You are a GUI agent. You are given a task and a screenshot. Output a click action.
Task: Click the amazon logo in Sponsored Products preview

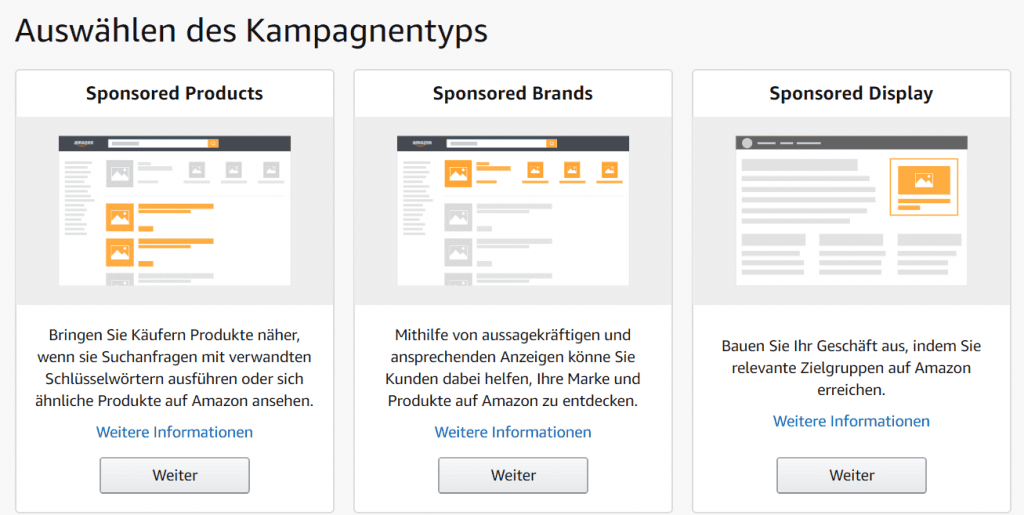84,144
